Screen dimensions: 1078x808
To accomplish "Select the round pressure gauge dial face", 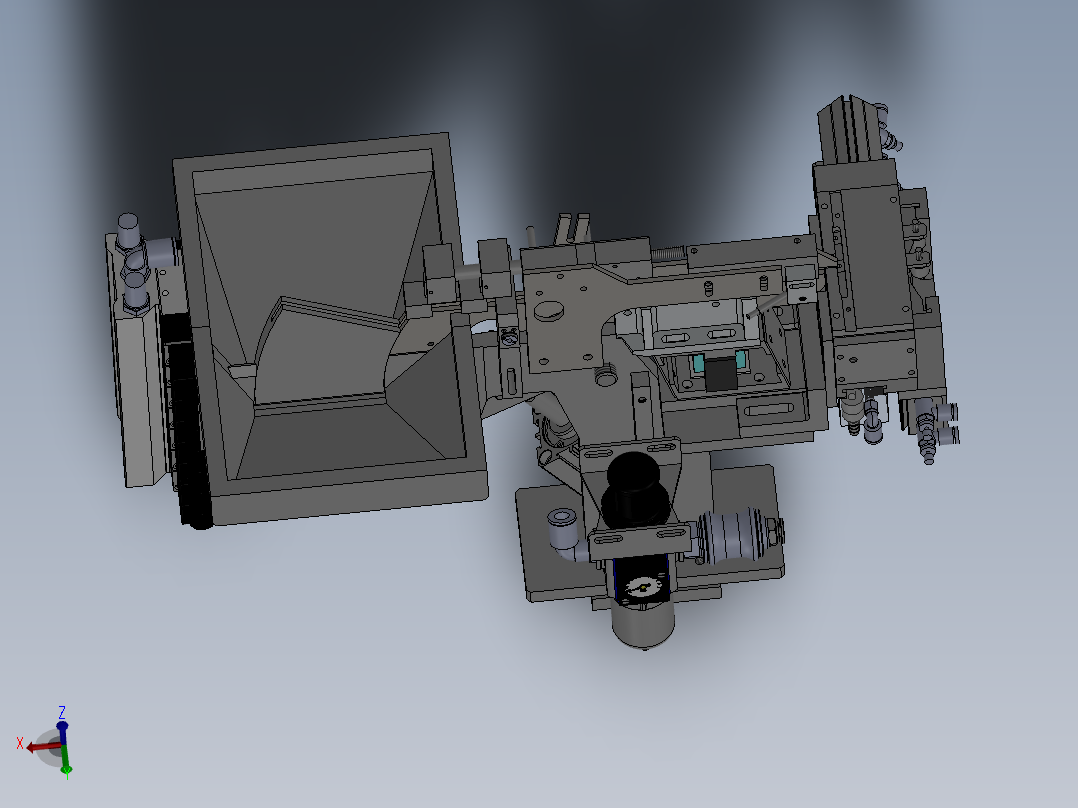I will point(643,587).
